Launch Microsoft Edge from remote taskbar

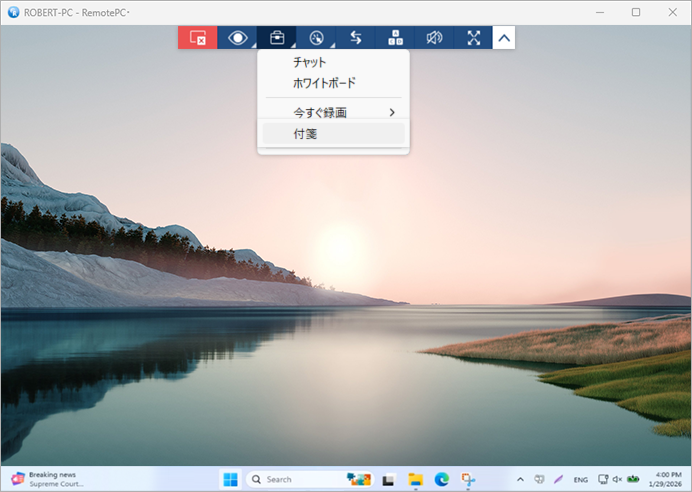pyautogui.click(x=442, y=479)
